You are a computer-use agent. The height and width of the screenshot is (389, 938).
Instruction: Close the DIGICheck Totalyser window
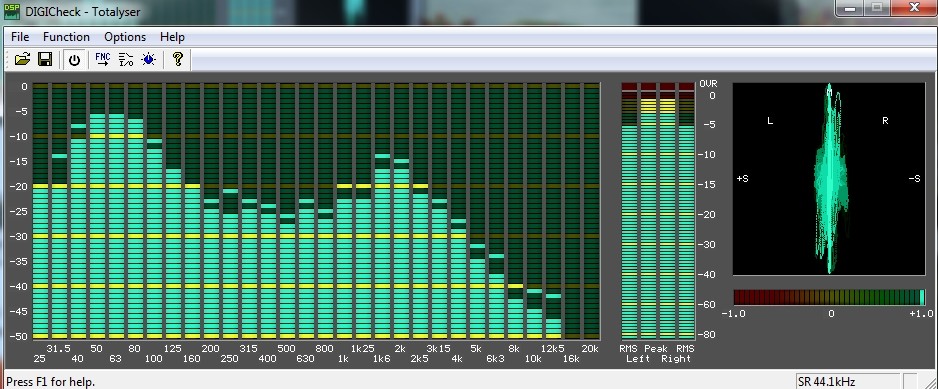pos(914,8)
